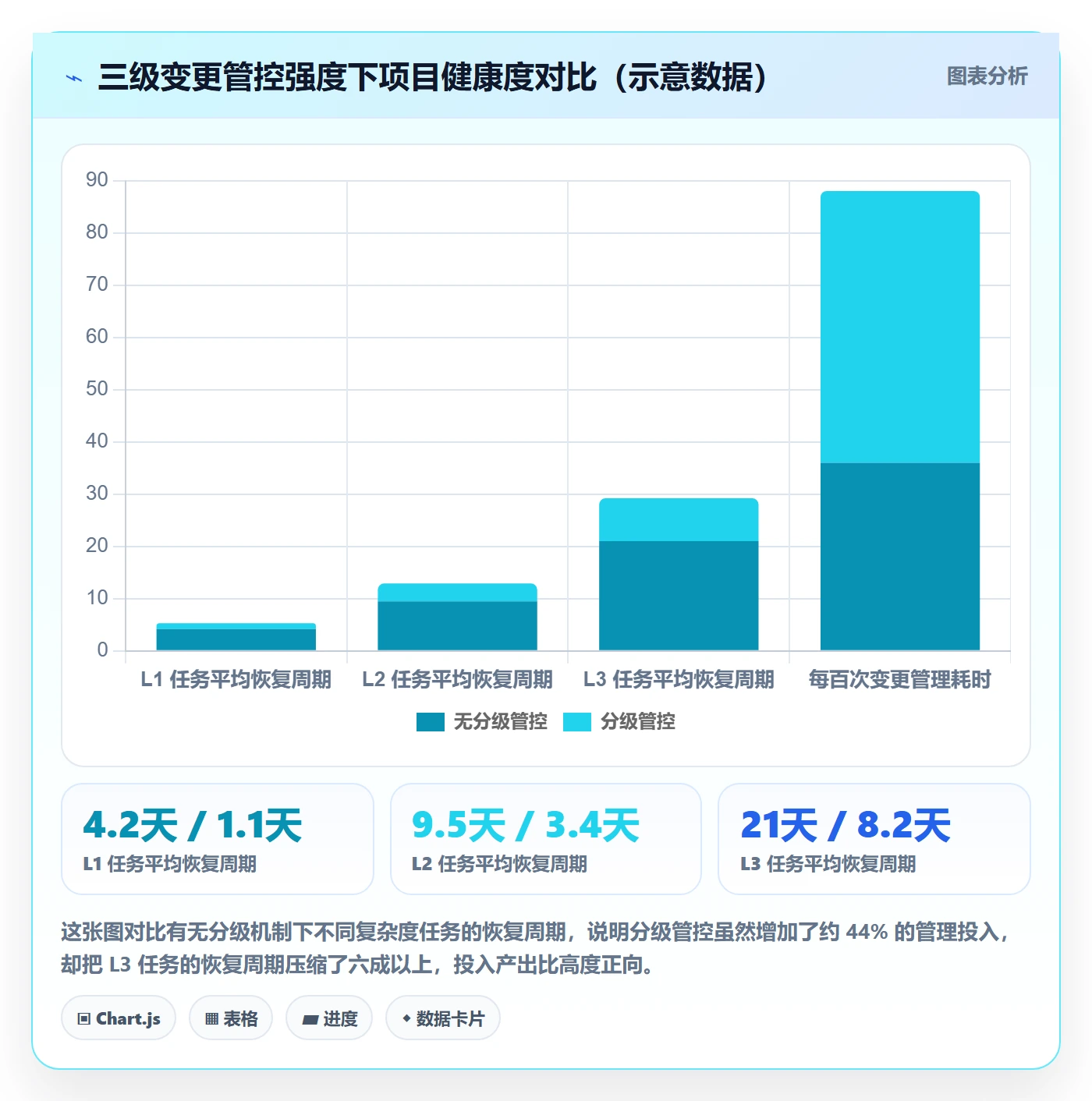Select the 数据卡片 tag chip
Screen dimensions: 1092x1101
point(443,1018)
